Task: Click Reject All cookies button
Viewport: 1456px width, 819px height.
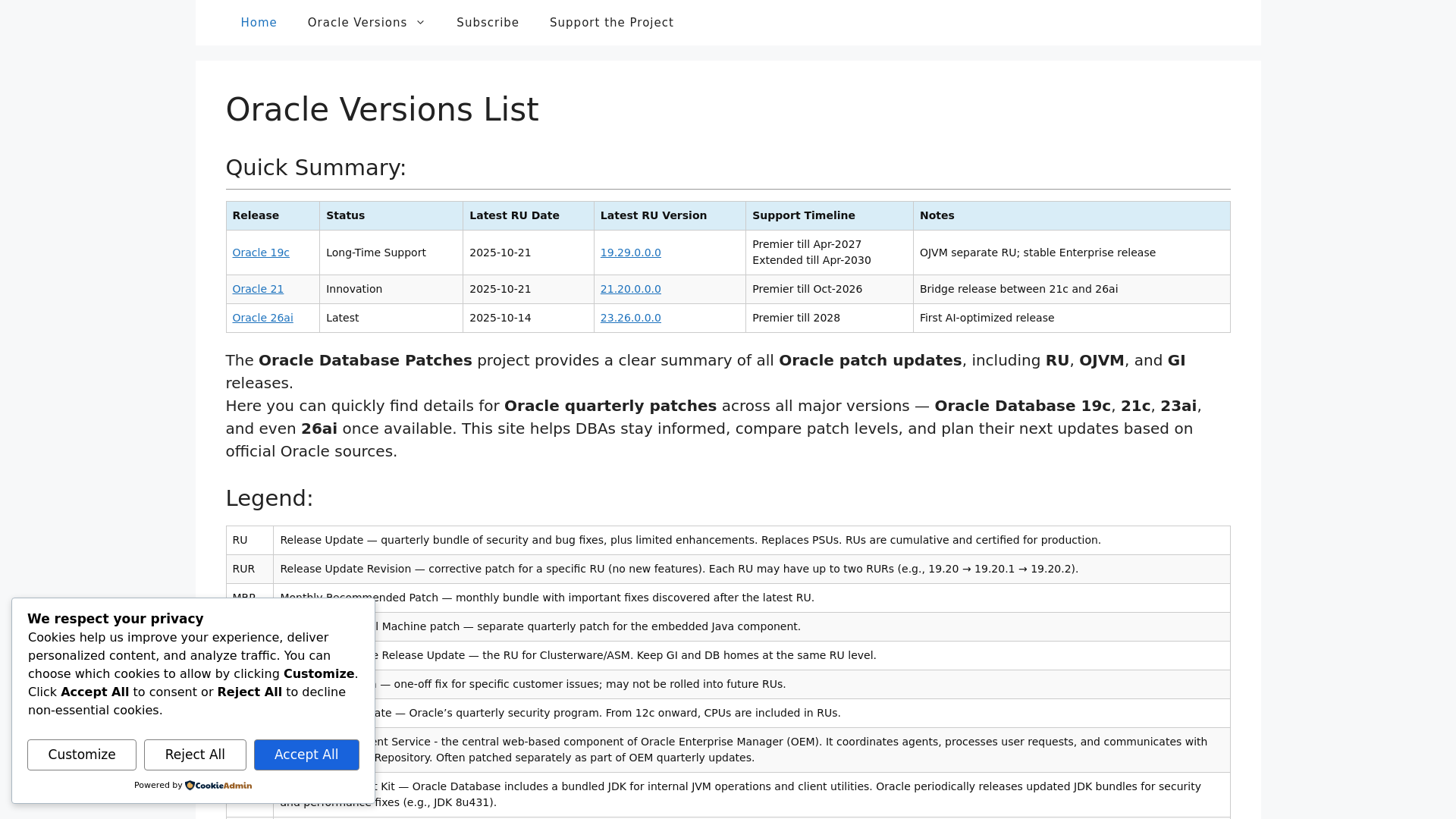Action: tap(195, 755)
